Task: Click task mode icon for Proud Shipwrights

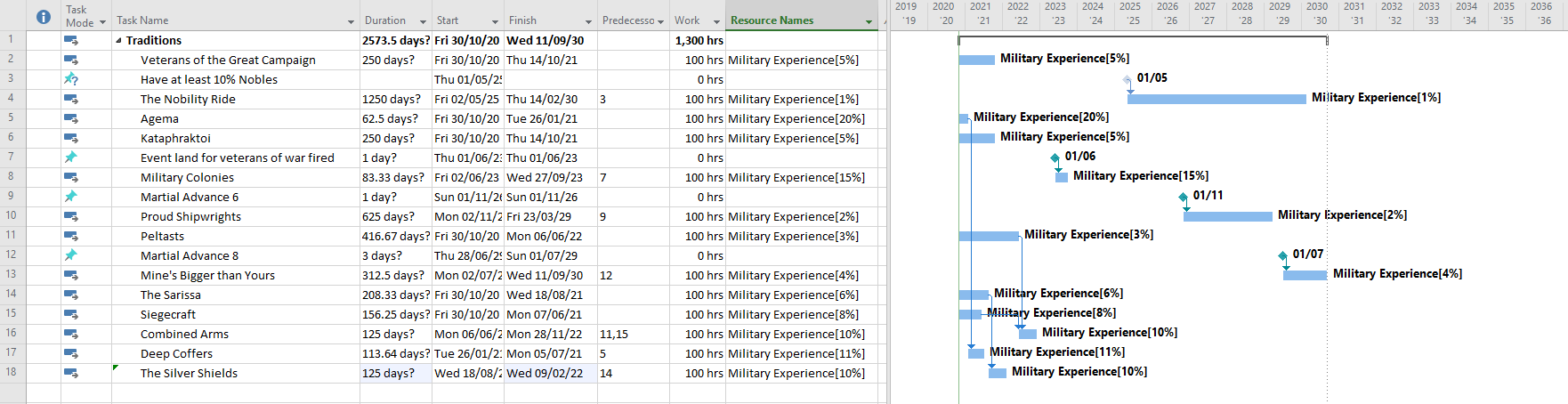Action: pos(71,217)
